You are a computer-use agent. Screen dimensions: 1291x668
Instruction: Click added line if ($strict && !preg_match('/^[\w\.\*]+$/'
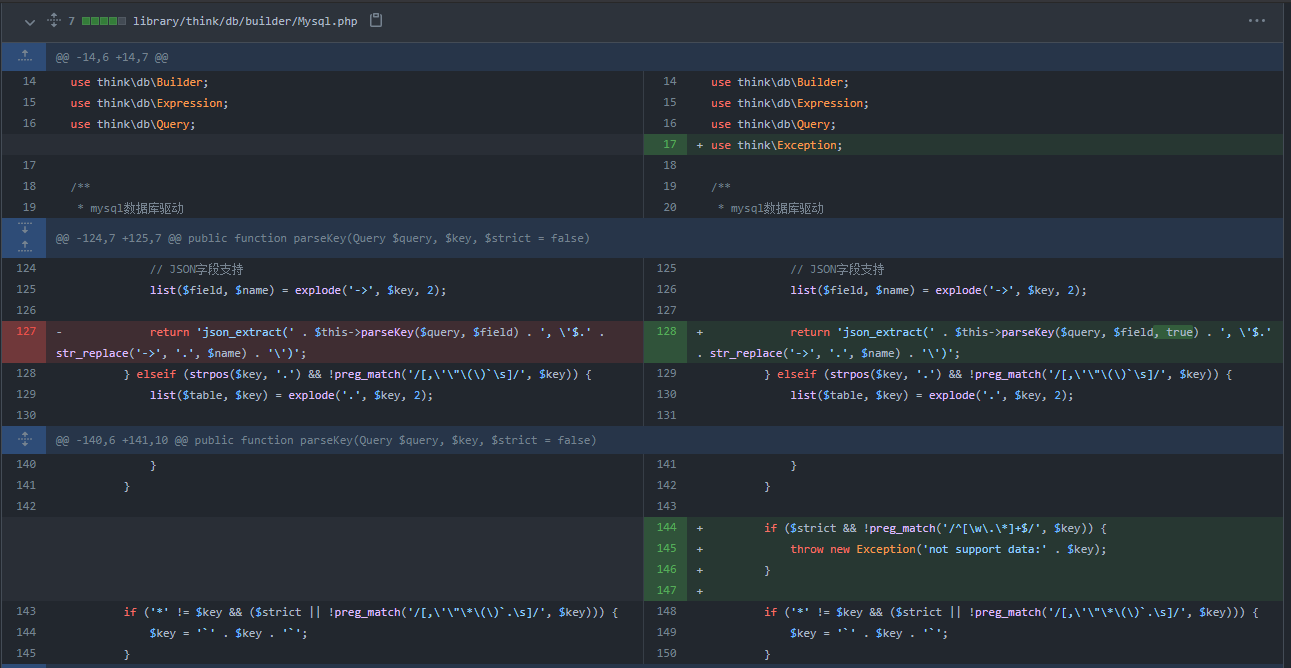935,528
